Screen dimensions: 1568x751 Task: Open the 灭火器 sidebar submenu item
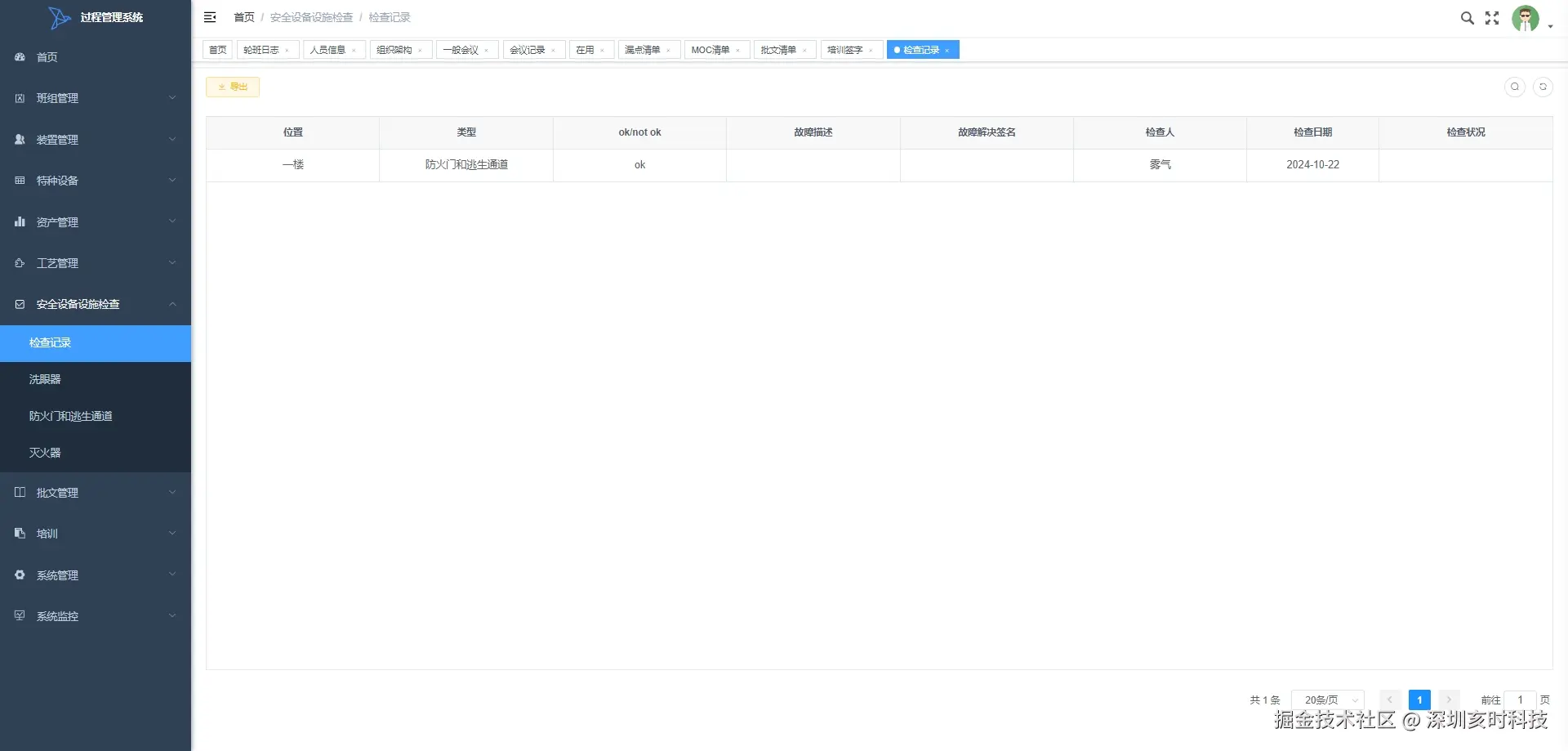[x=96, y=454]
